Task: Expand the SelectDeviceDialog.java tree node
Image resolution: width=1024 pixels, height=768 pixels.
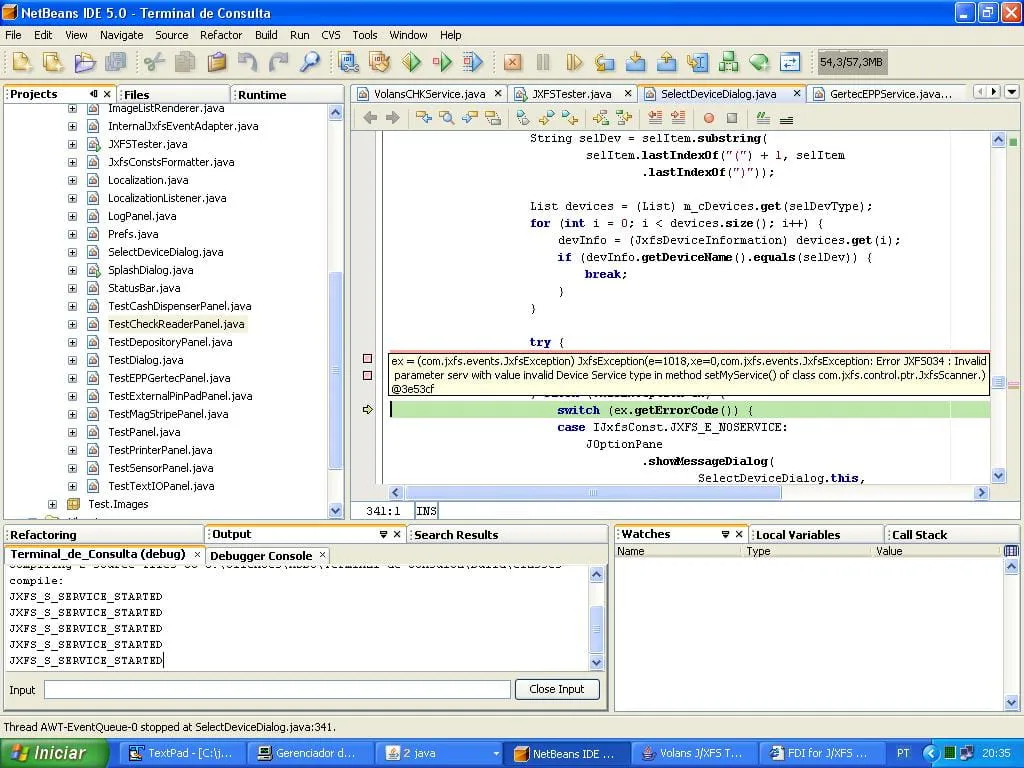Action: [x=72, y=252]
